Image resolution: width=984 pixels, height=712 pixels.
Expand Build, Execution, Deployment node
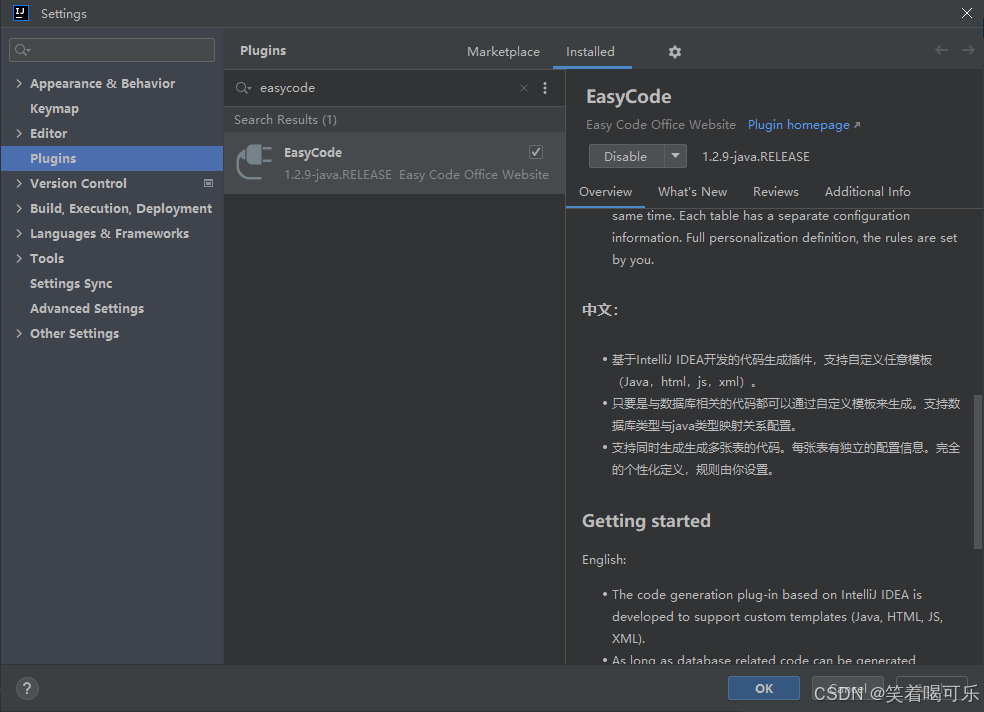tap(19, 208)
